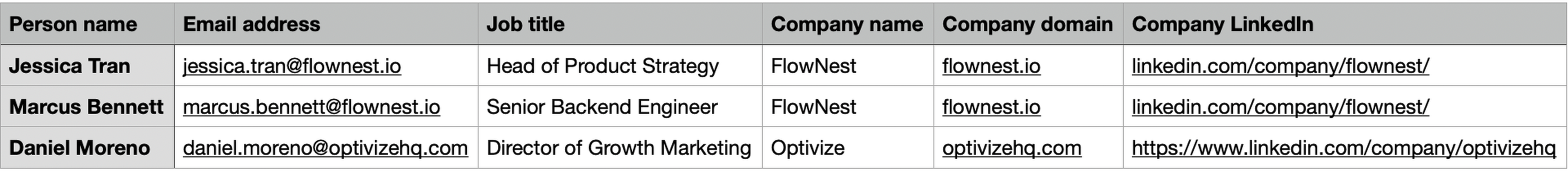Select the Company LinkedIn column header
The width and height of the screenshot is (1568, 172).
point(1222,25)
